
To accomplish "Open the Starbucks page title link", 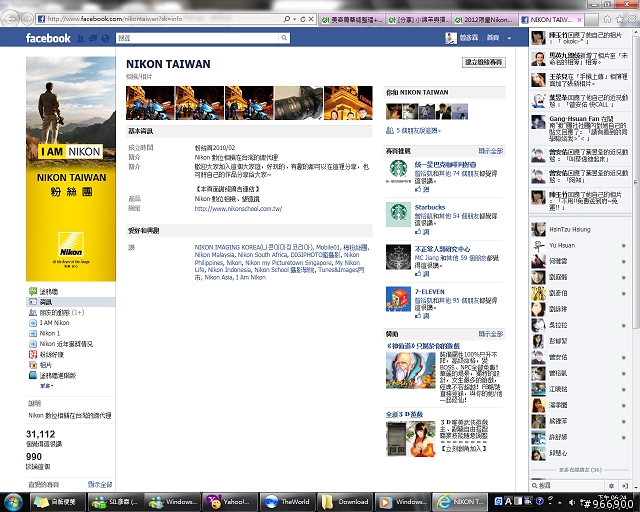I will point(430,207).
